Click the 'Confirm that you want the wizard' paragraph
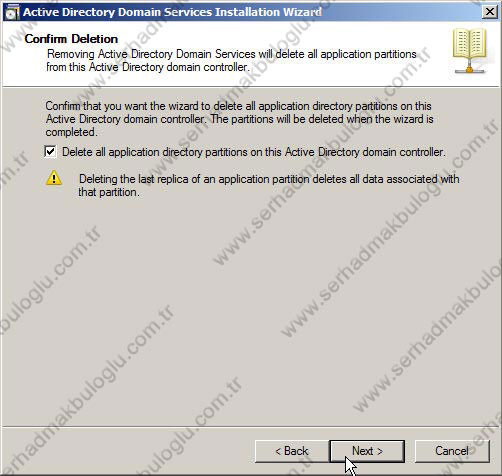 [x=239, y=119]
